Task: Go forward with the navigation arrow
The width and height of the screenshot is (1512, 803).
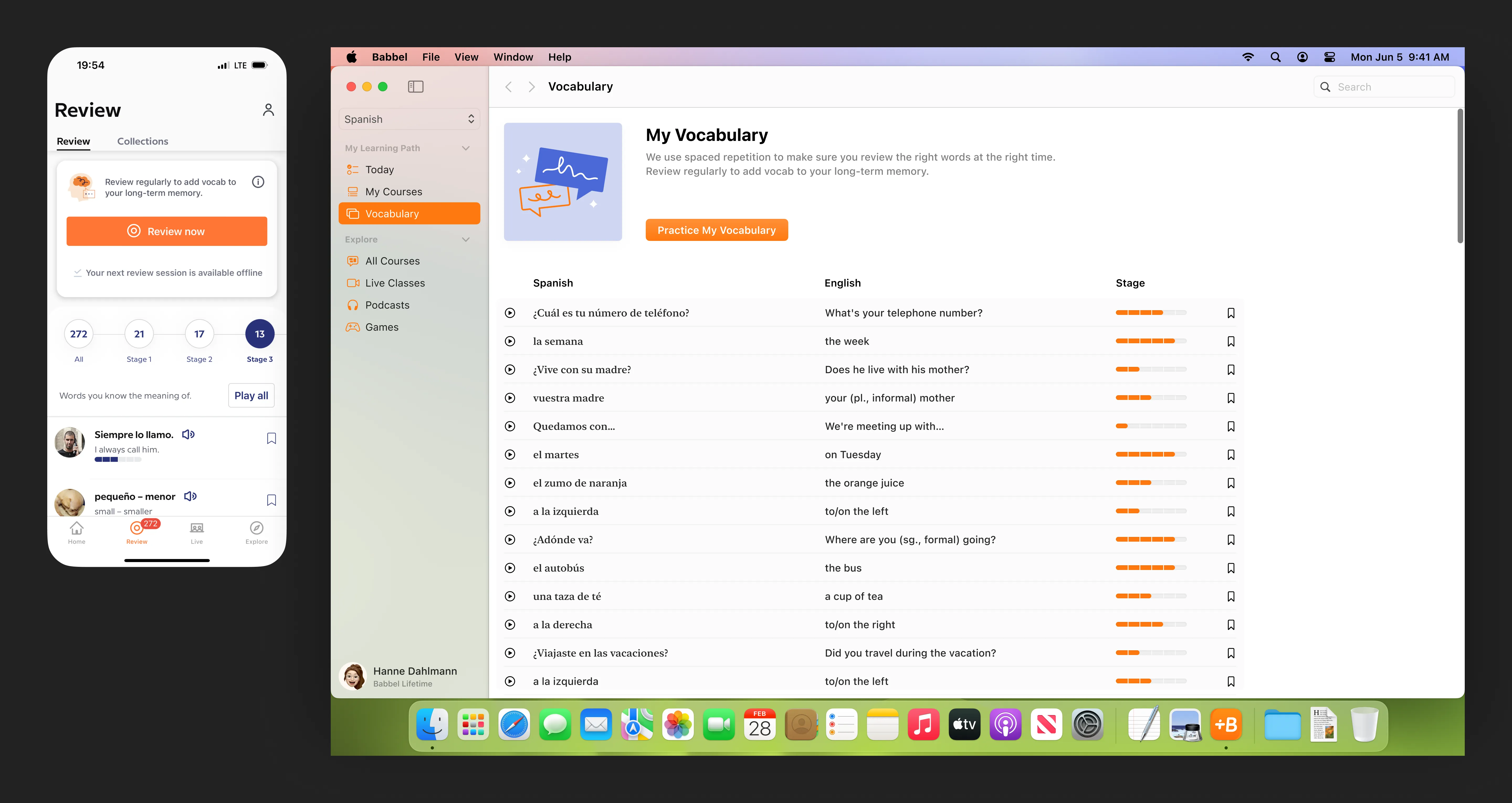Action: (531, 87)
